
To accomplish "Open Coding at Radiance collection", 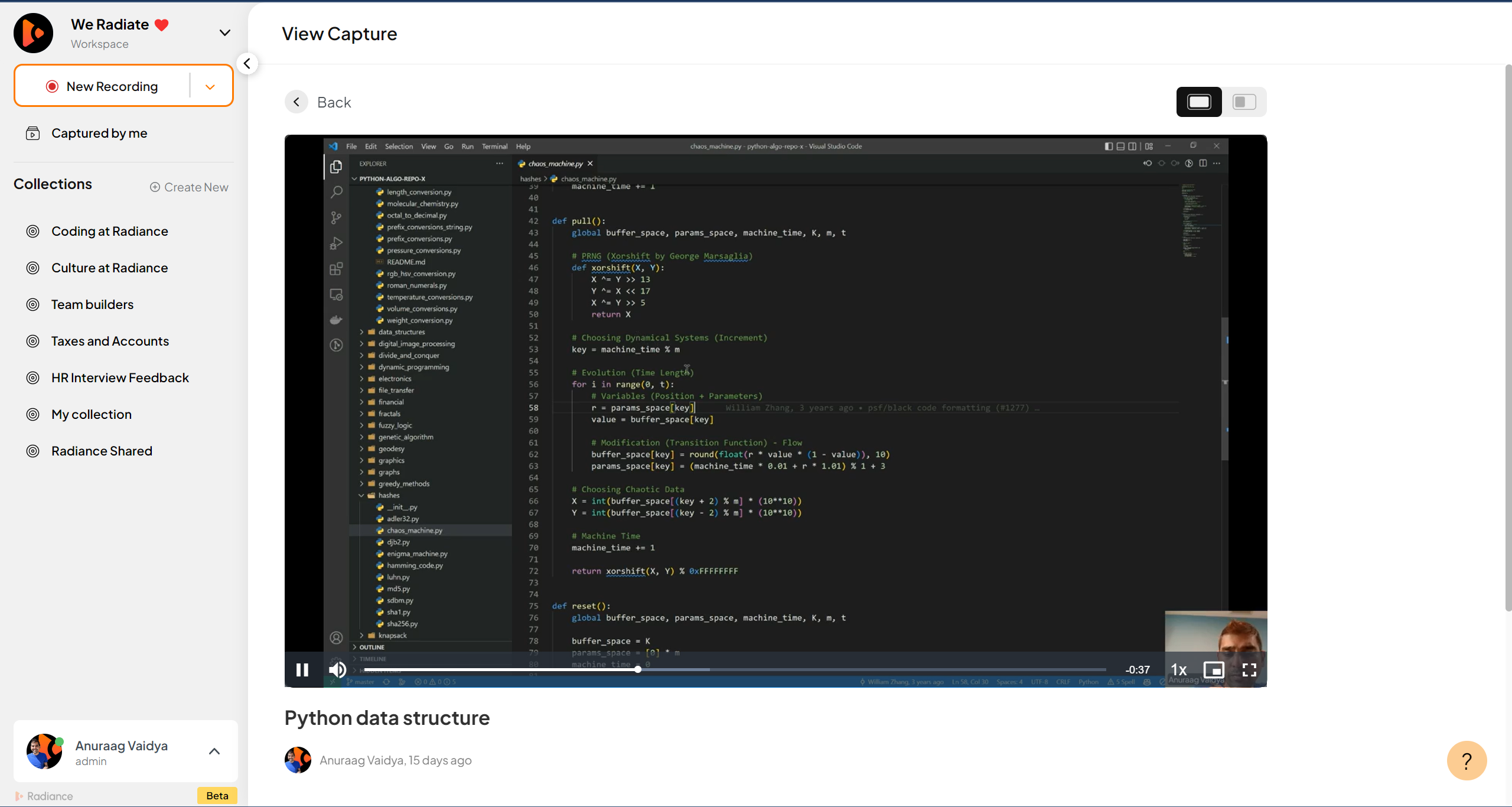I will pyautogui.click(x=110, y=232).
